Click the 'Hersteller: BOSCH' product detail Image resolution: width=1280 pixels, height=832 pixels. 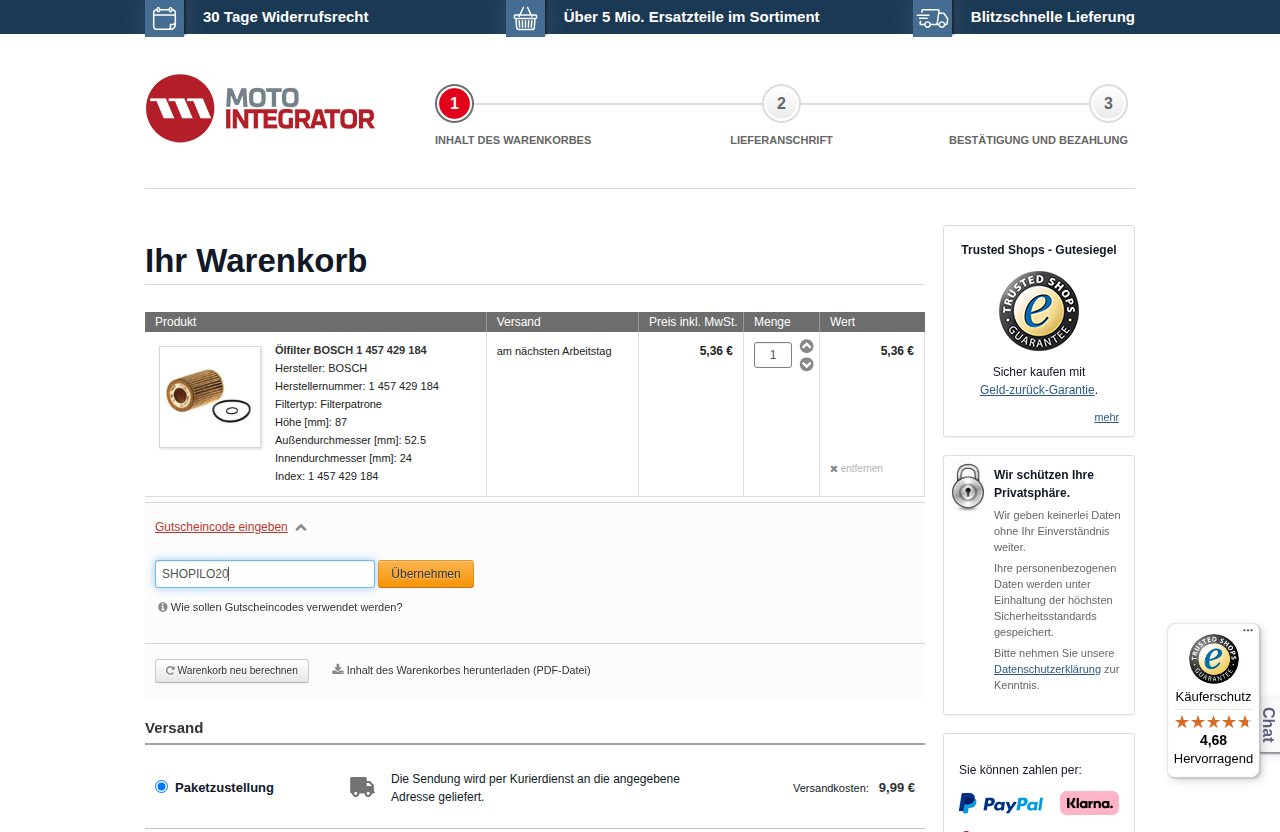tap(321, 368)
